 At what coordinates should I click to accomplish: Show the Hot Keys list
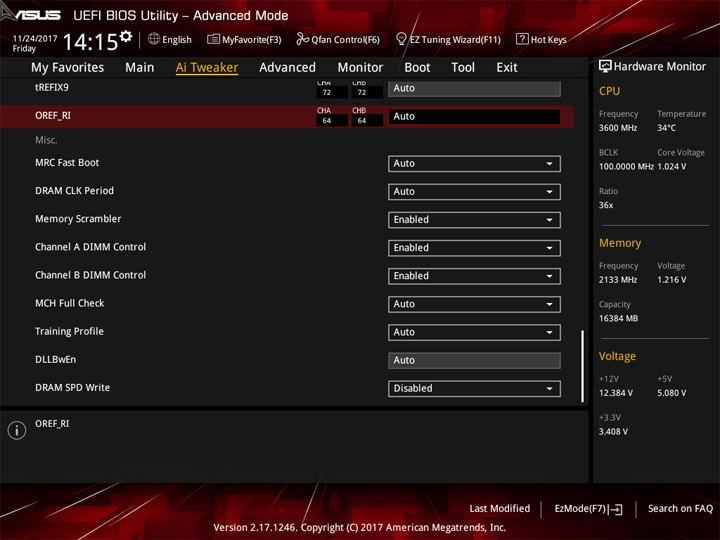point(541,39)
